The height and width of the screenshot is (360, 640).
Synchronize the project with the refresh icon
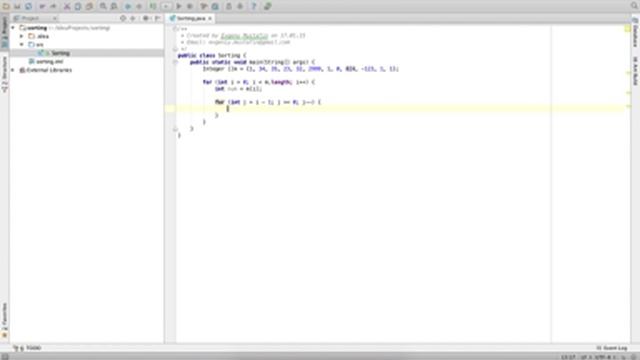(x=28, y=6)
